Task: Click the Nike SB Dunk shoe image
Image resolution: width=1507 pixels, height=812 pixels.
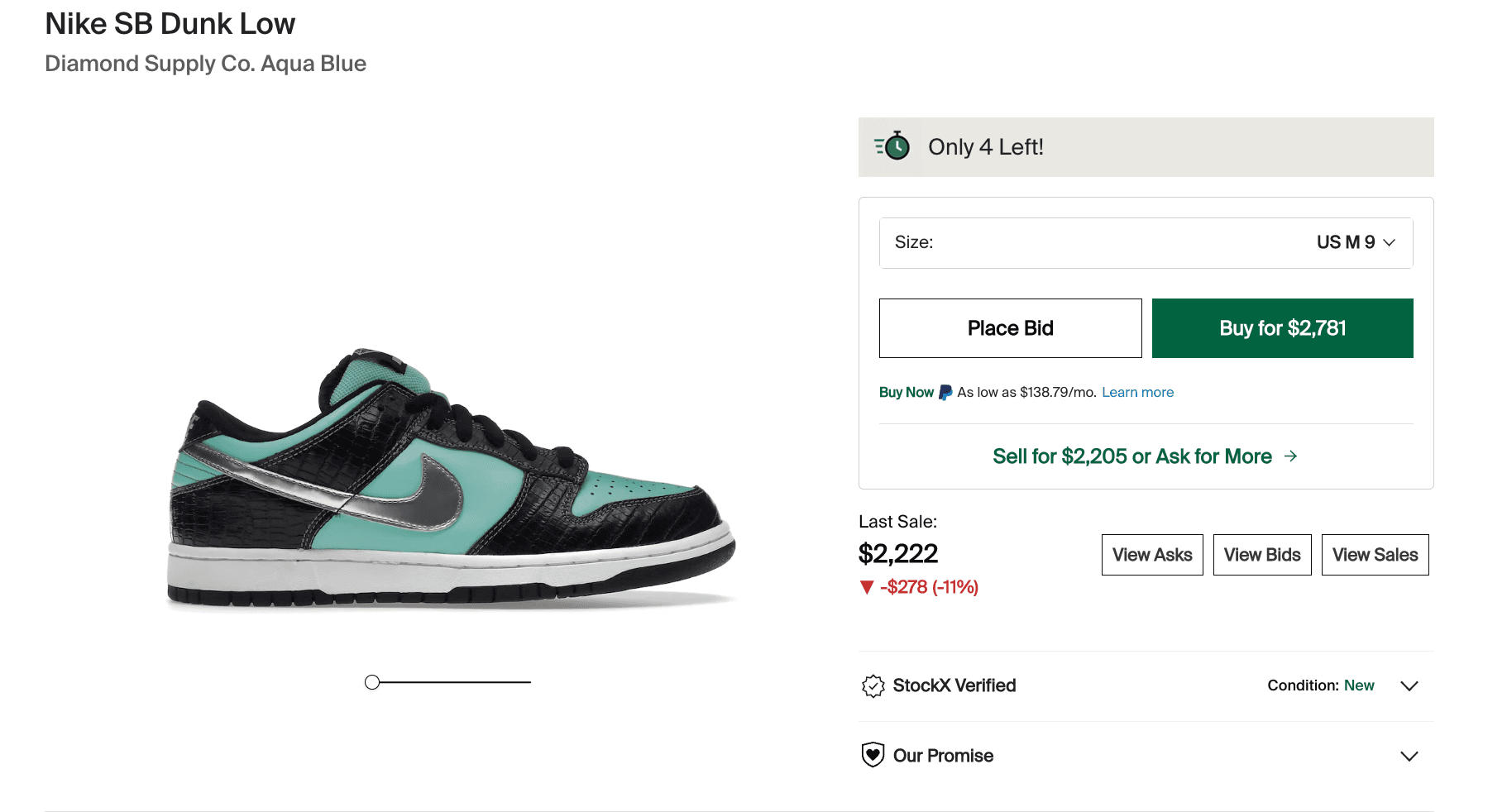Action: tap(451, 480)
